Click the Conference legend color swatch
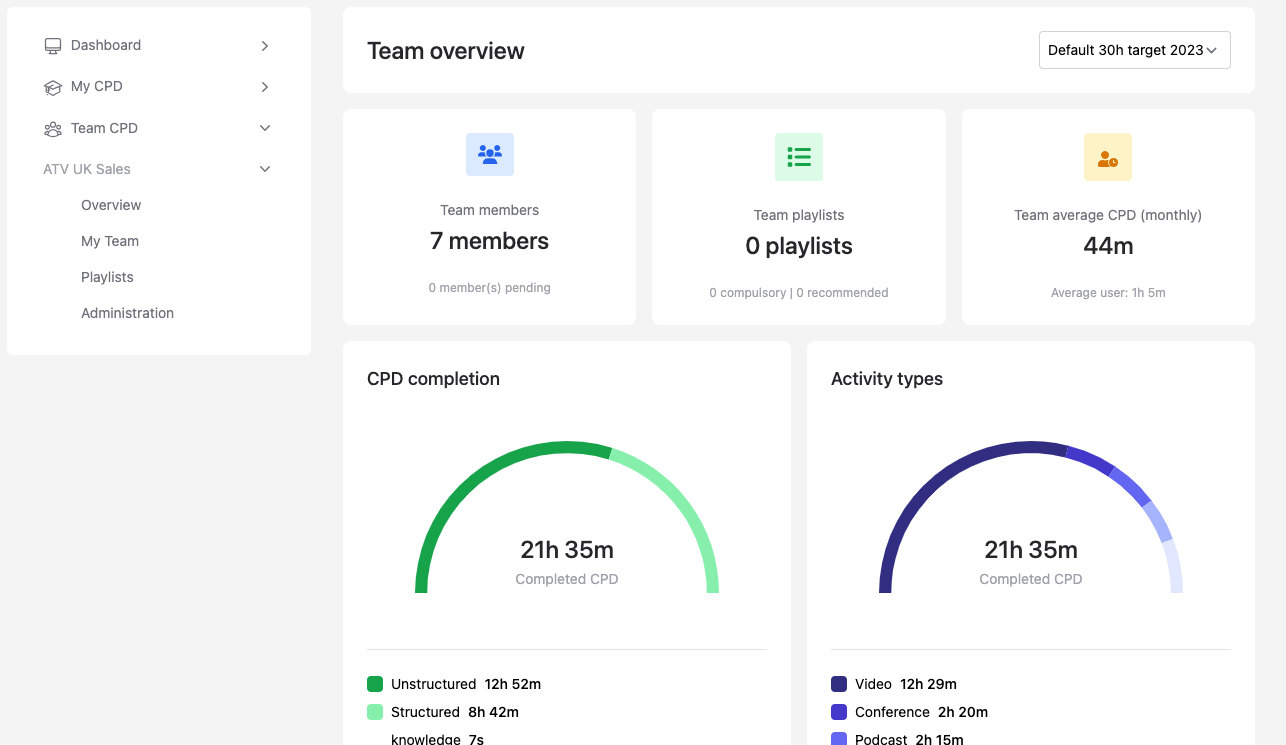1286x745 pixels. coord(839,712)
